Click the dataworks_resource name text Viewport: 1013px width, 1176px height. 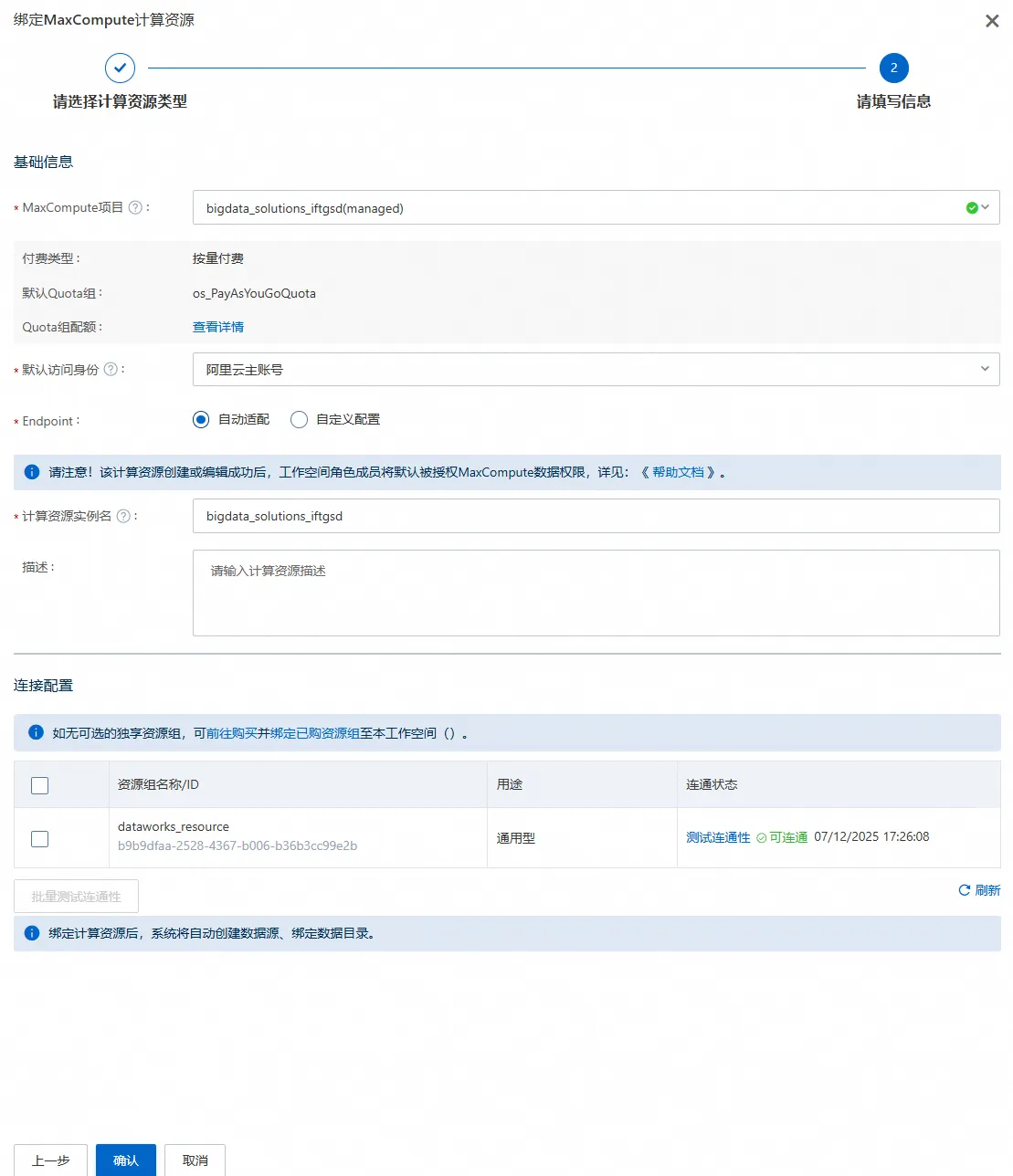174,826
